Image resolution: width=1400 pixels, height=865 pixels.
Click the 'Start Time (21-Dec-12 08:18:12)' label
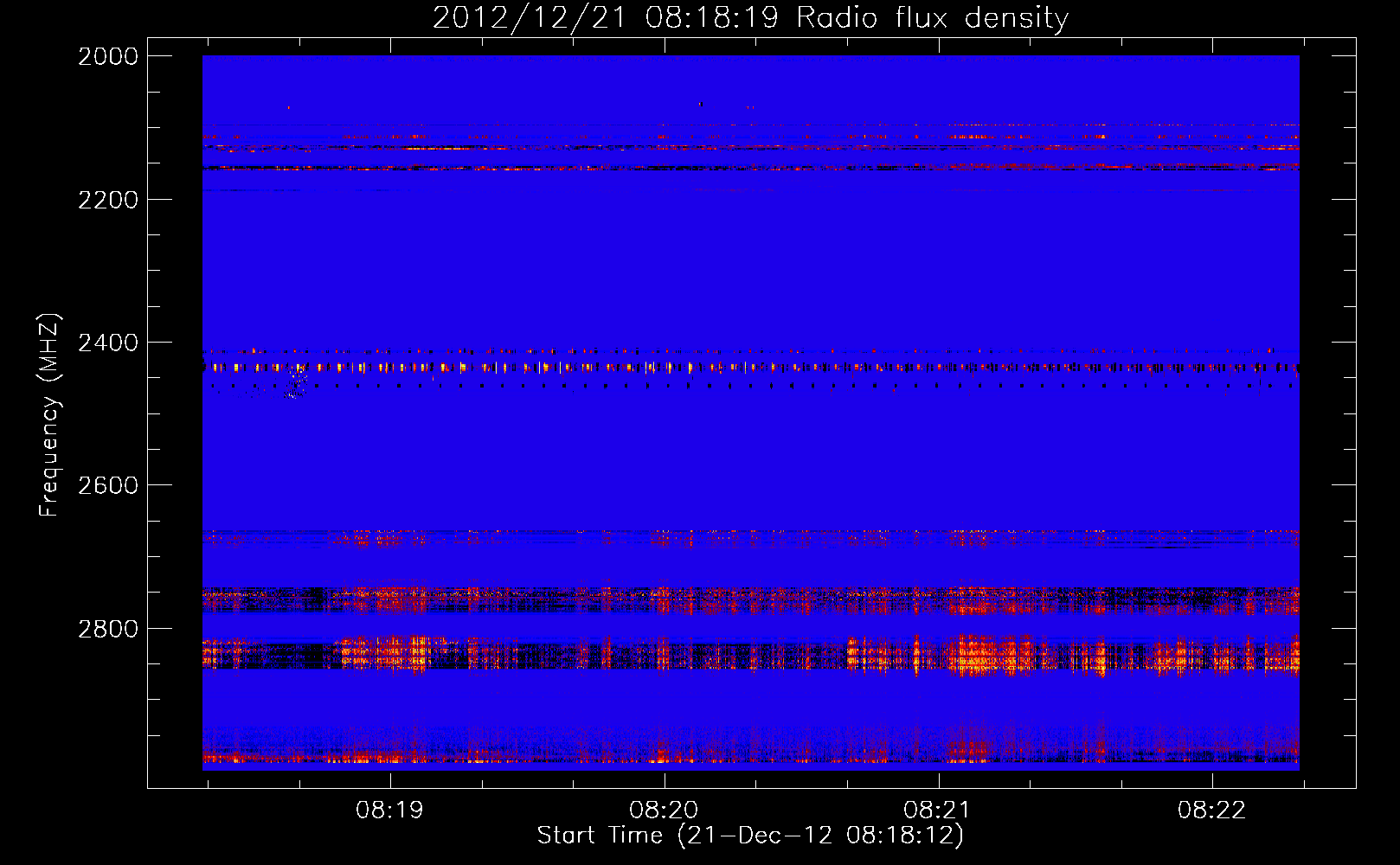click(750, 836)
